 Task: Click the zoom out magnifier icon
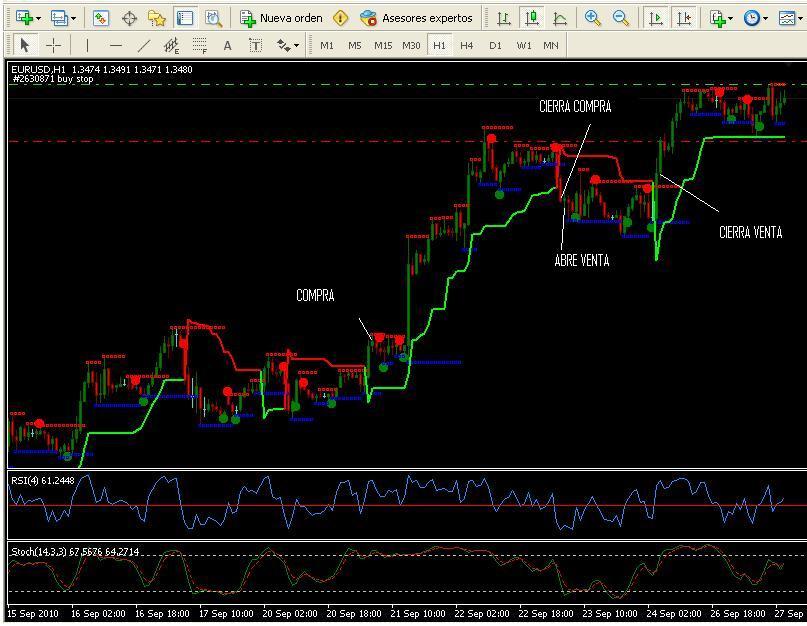[x=621, y=18]
